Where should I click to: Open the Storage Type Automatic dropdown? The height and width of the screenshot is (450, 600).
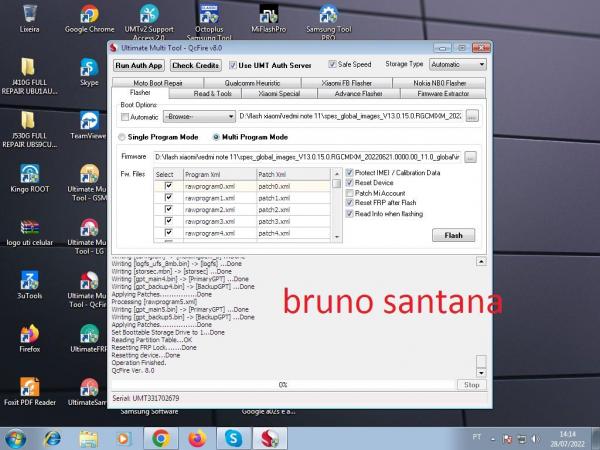[458, 64]
